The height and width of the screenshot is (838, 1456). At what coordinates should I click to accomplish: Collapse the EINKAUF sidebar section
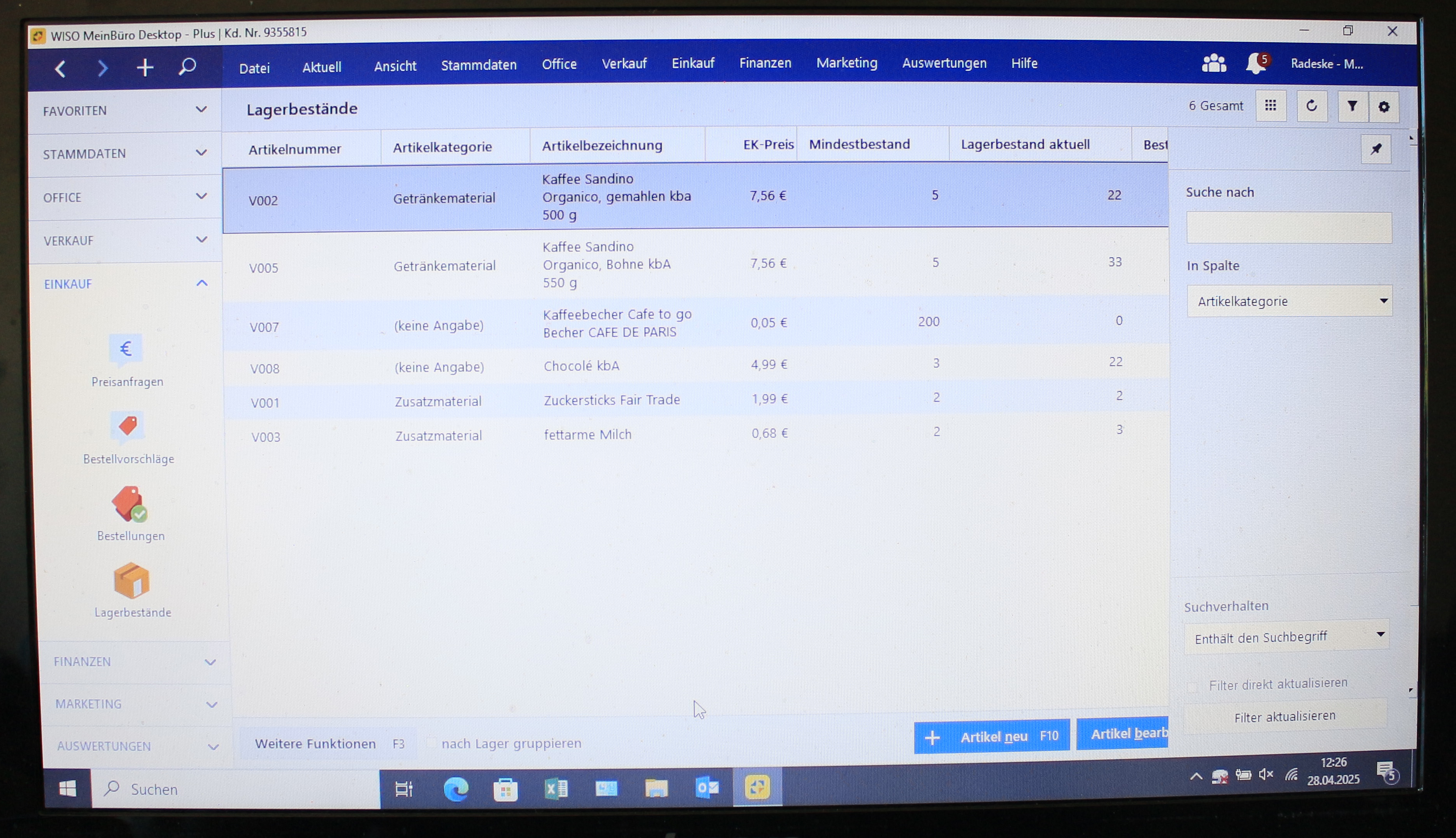click(202, 283)
